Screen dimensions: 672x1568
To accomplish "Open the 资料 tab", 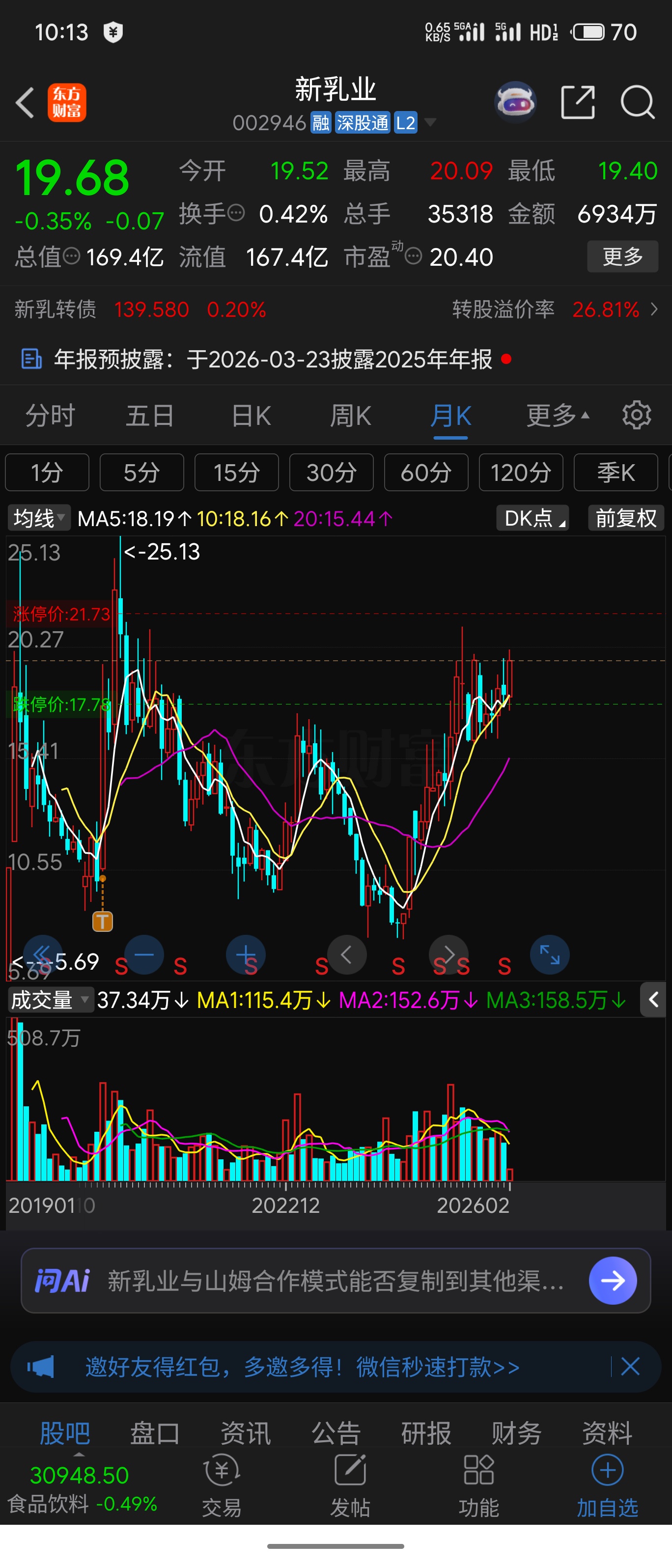I will coord(608,1433).
